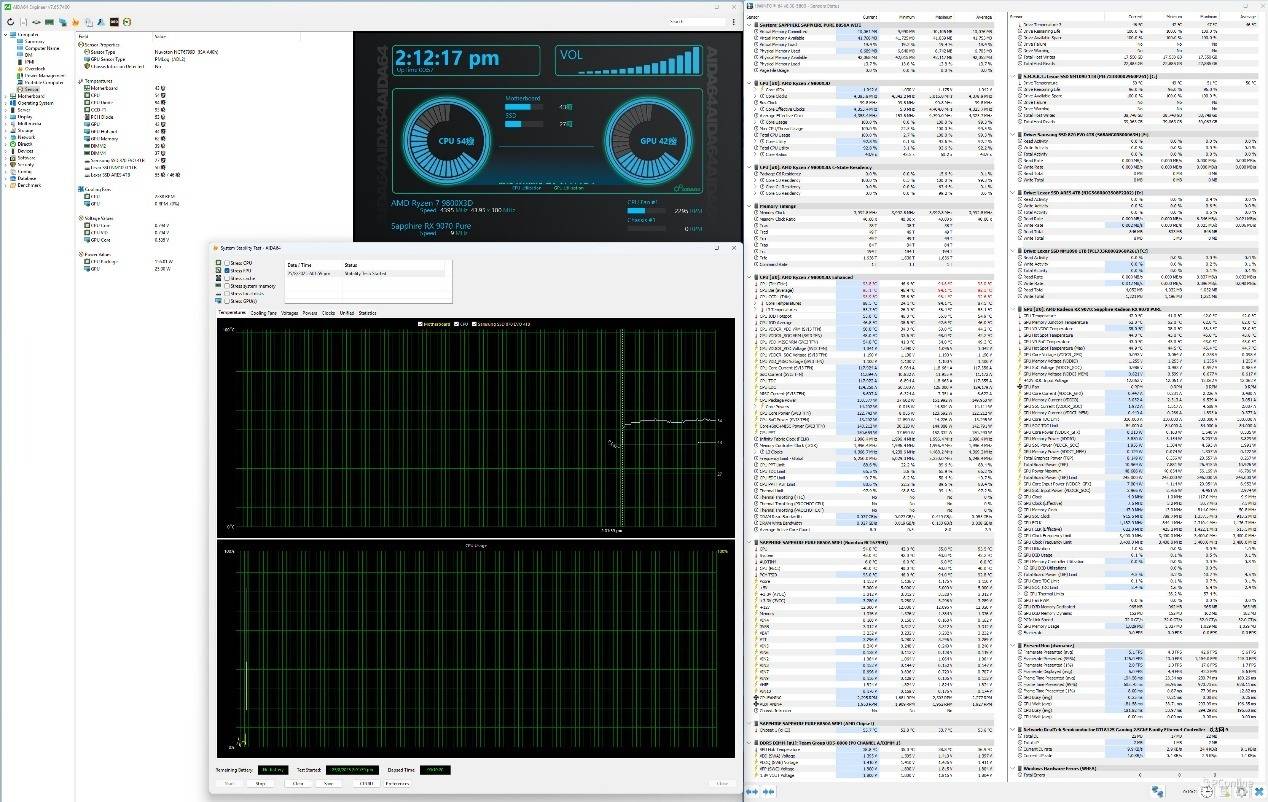The height and width of the screenshot is (802, 1268).
Task: Switch to the Cooling Fans tab
Action: point(264,313)
